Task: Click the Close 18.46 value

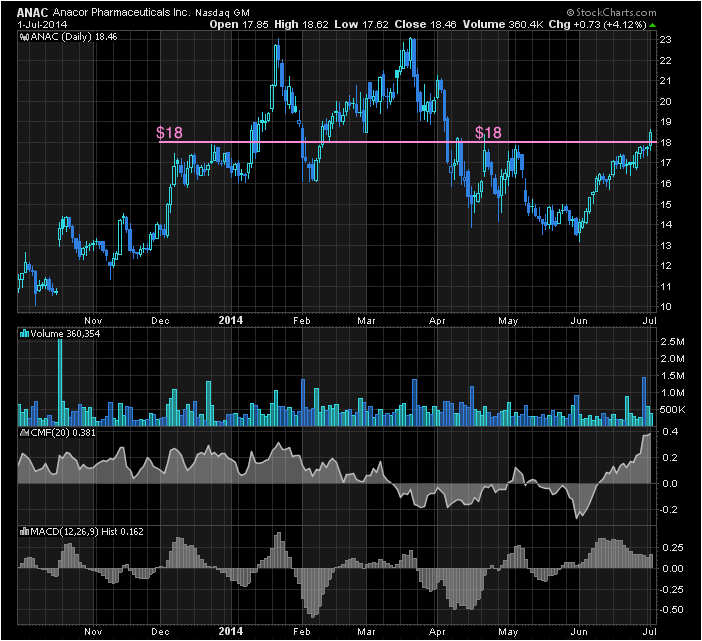Action: click(x=425, y=25)
